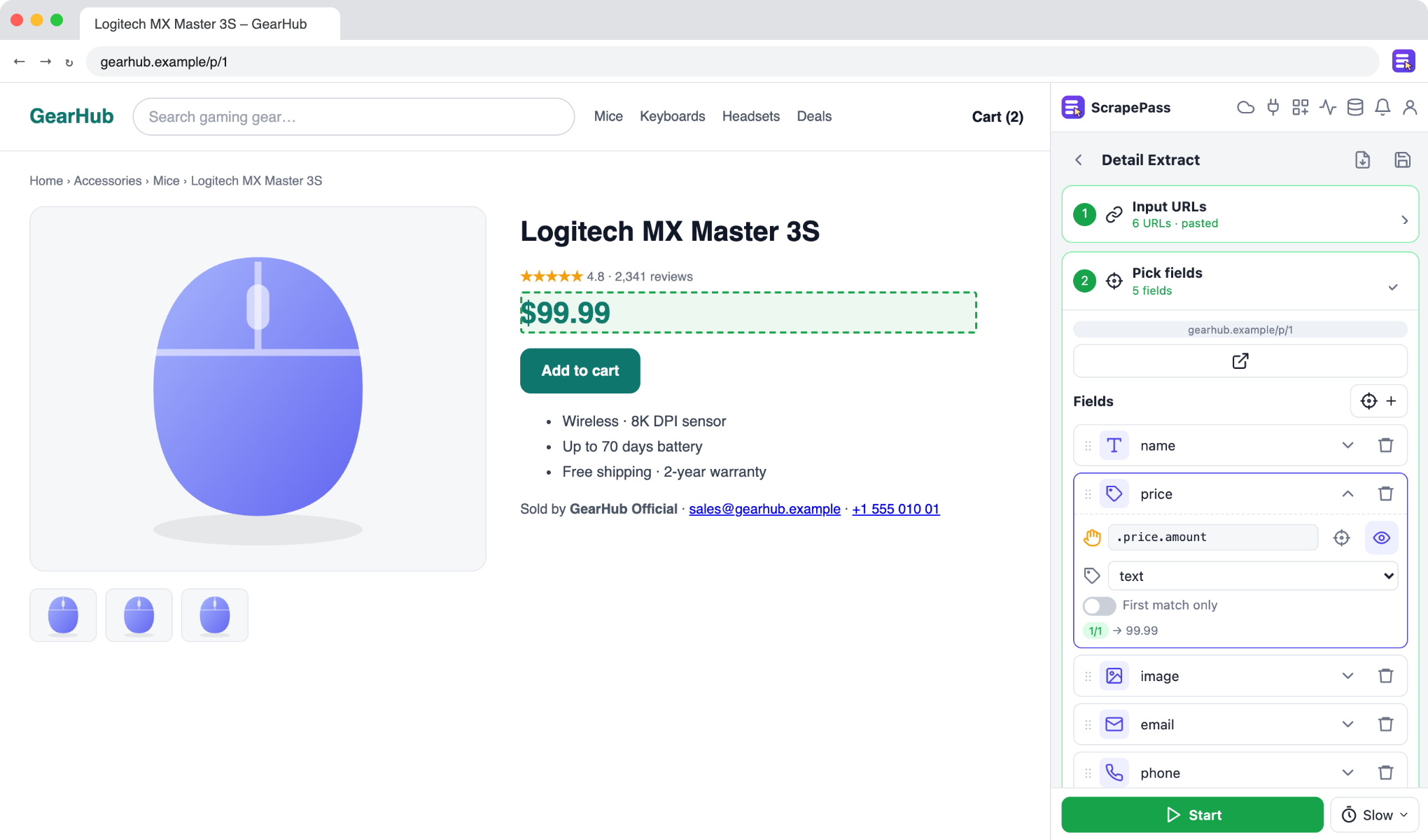1428x840 pixels.
Task: Delete the price field with trash icon
Action: 1385,493
